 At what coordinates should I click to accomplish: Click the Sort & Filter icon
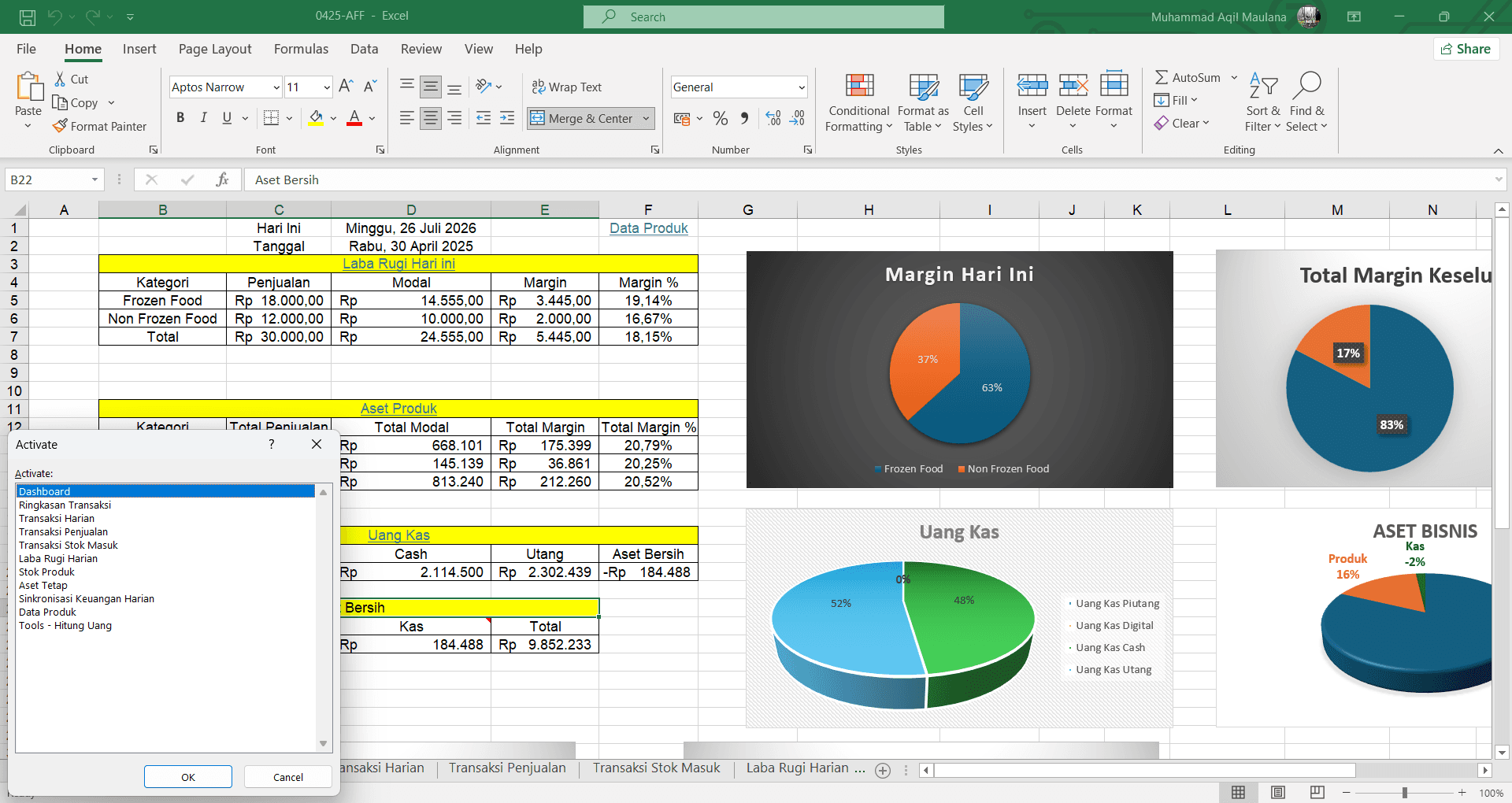click(1263, 85)
